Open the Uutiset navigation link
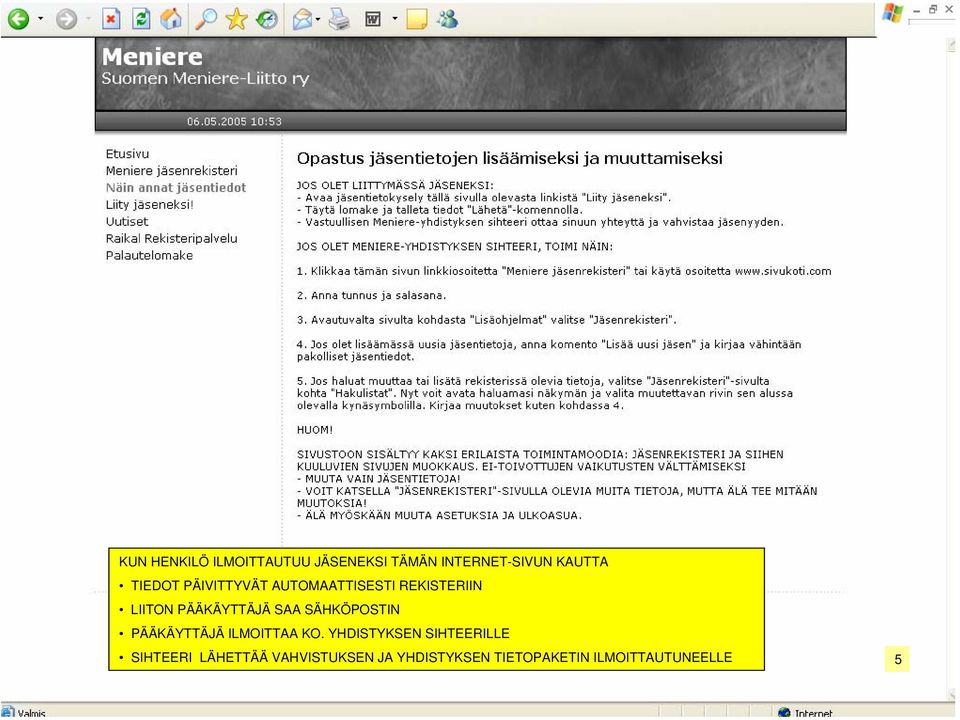This screenshot has height=720, width=960. (127, 222)
